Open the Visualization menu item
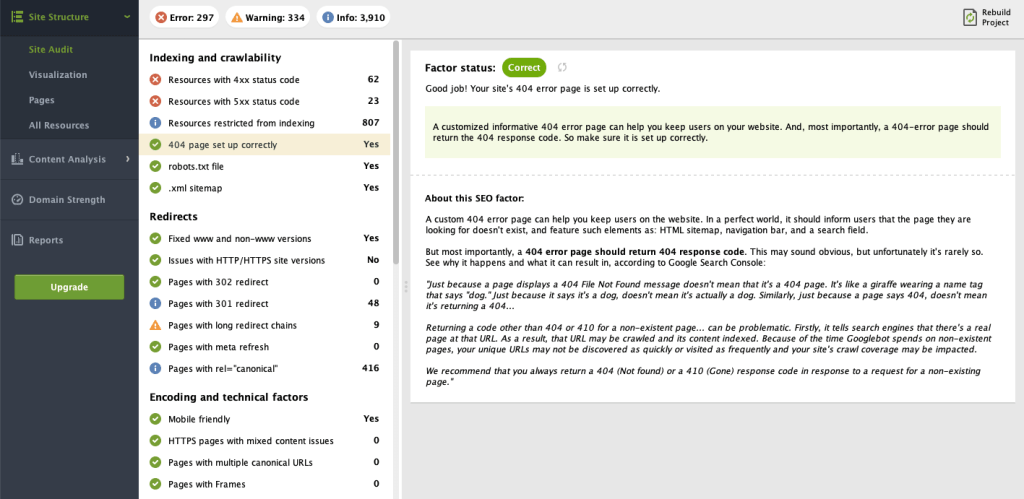This screenshot has width=1024, height=499. pos(57,74)
